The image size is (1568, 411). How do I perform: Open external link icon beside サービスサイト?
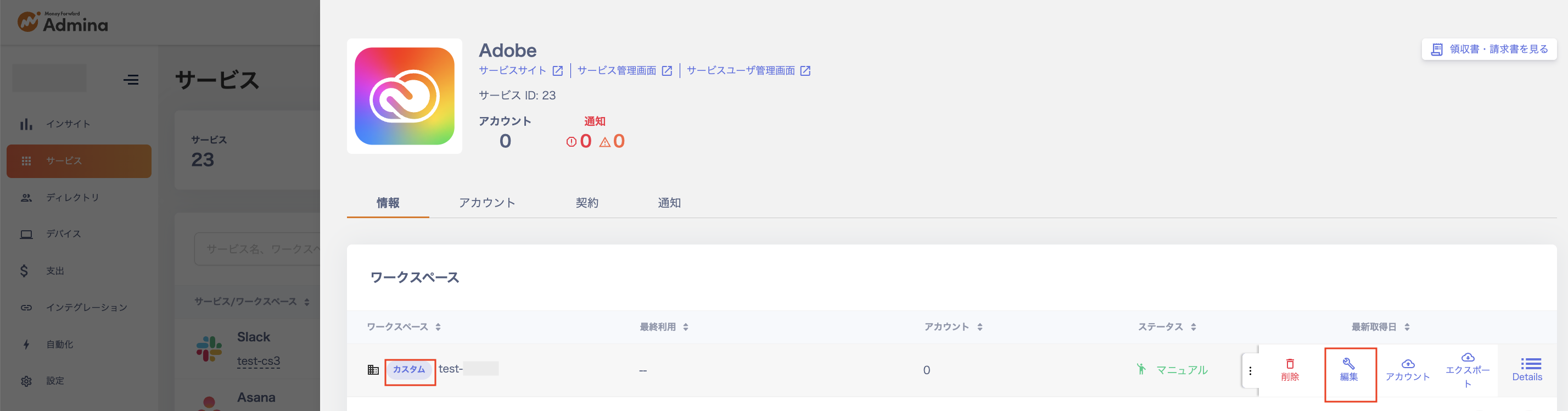[558, 71]
